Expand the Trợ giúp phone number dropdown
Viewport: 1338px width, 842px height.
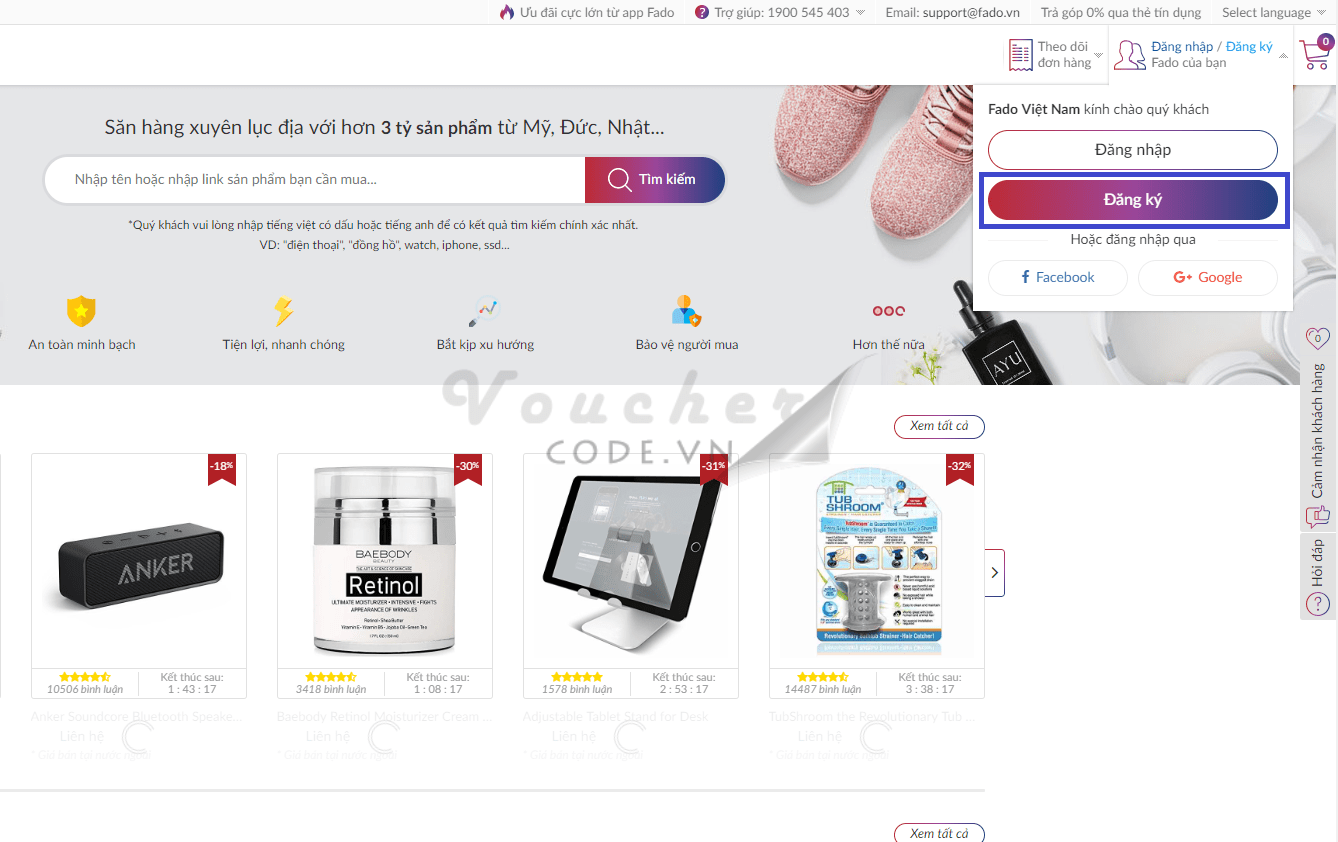coord(781,12)
